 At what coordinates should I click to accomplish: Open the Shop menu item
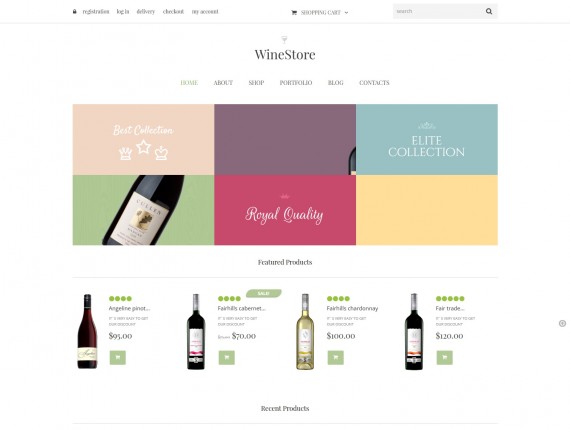click(x=256, y=83)
